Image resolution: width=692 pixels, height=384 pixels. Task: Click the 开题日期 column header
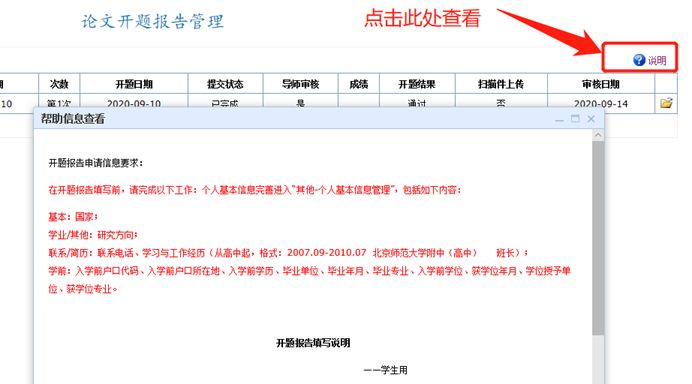pyautogui.click(x=134, y=84)
